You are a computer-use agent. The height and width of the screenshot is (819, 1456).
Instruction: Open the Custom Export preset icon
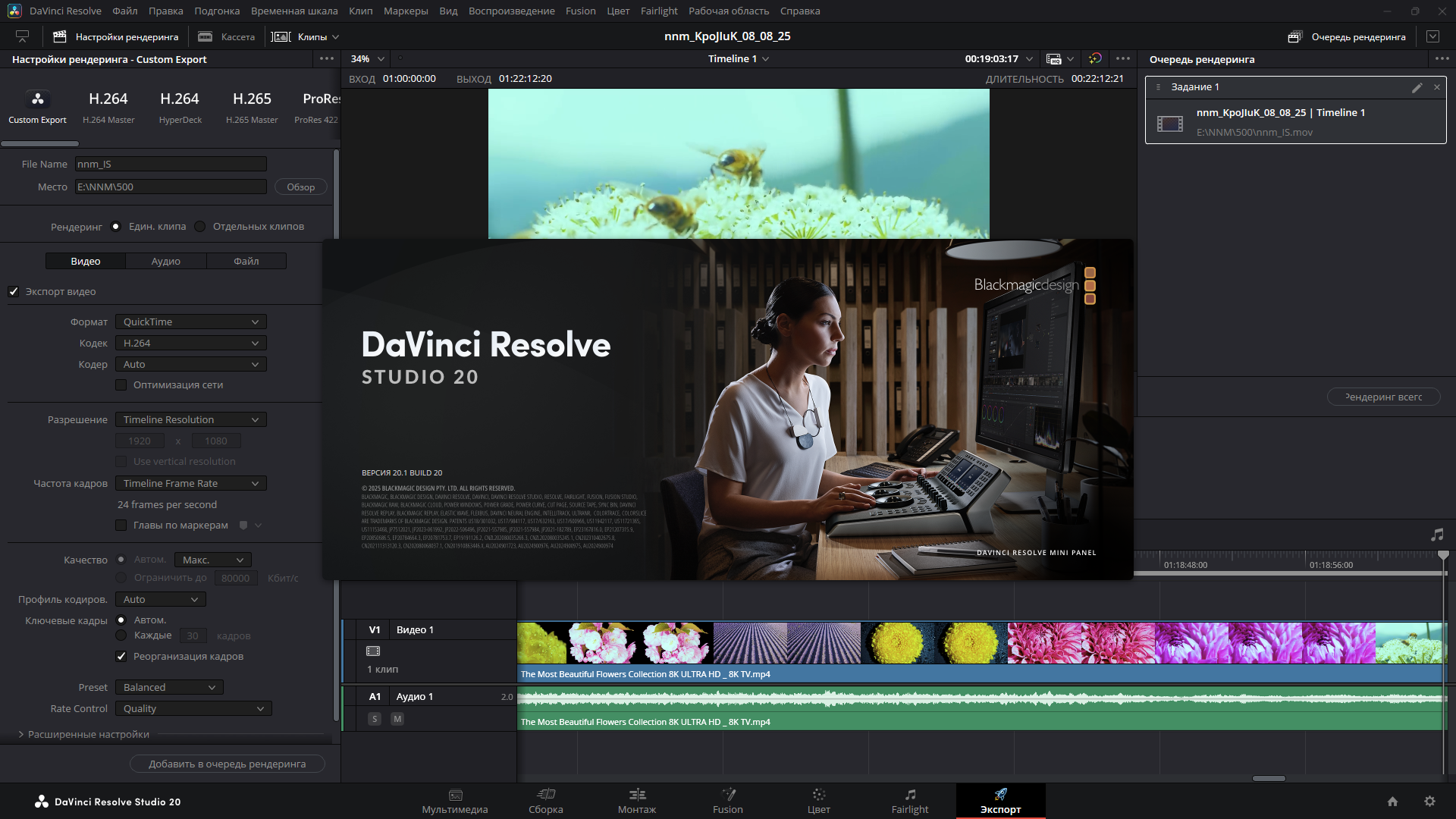pos(37,99)
